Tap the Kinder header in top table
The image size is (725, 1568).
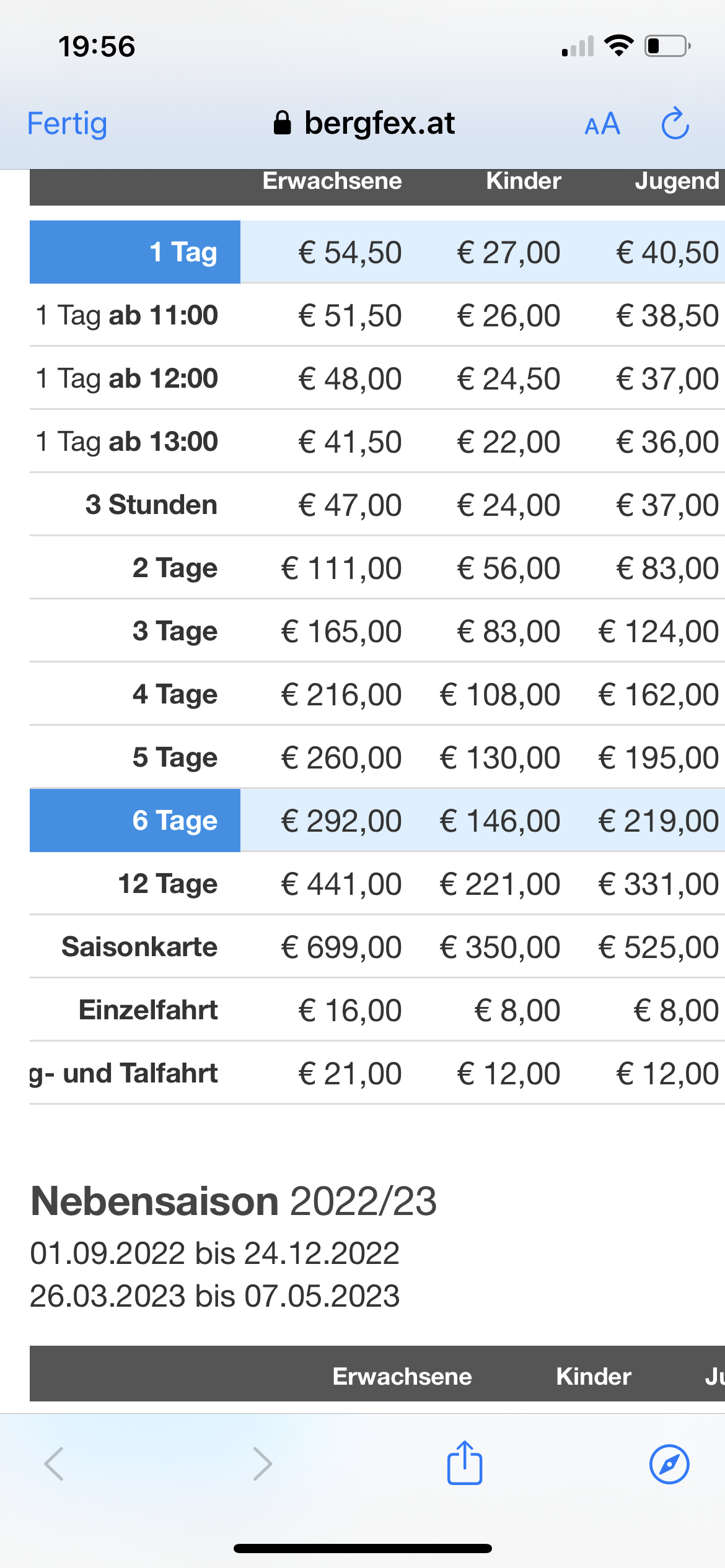524,181
